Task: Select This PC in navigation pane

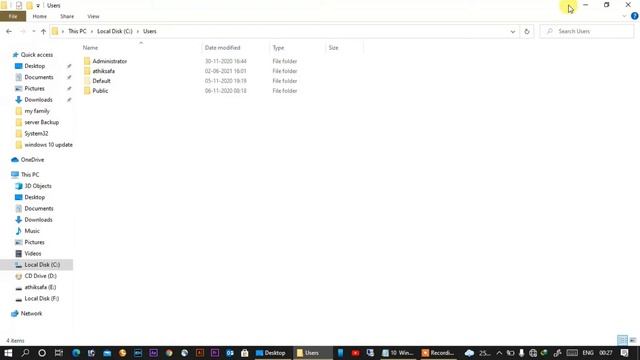Action: (x=30, y=175)
